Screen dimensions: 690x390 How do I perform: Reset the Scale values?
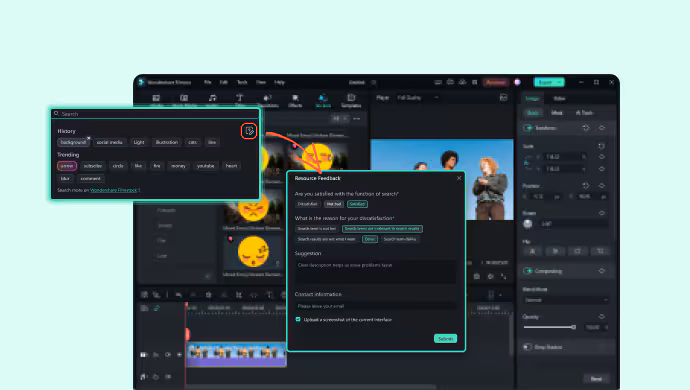(602, 146)
